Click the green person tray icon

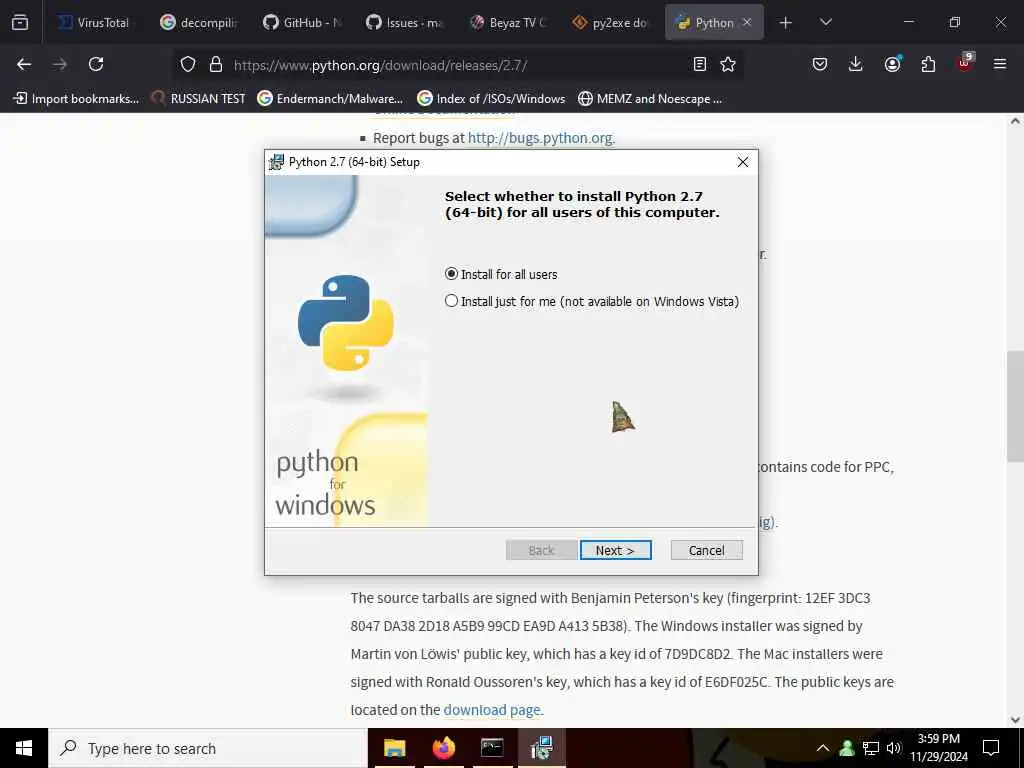click(x=847, y=748)
